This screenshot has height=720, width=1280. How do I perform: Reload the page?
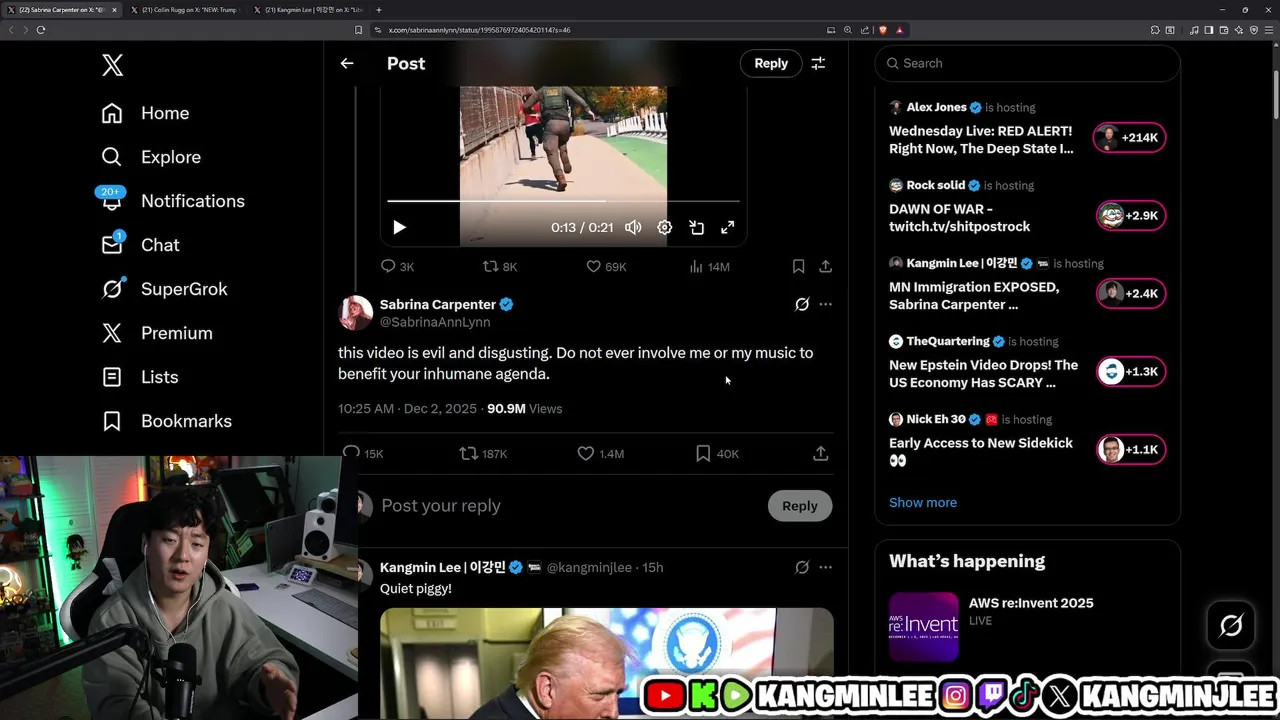tap(41, 30)
